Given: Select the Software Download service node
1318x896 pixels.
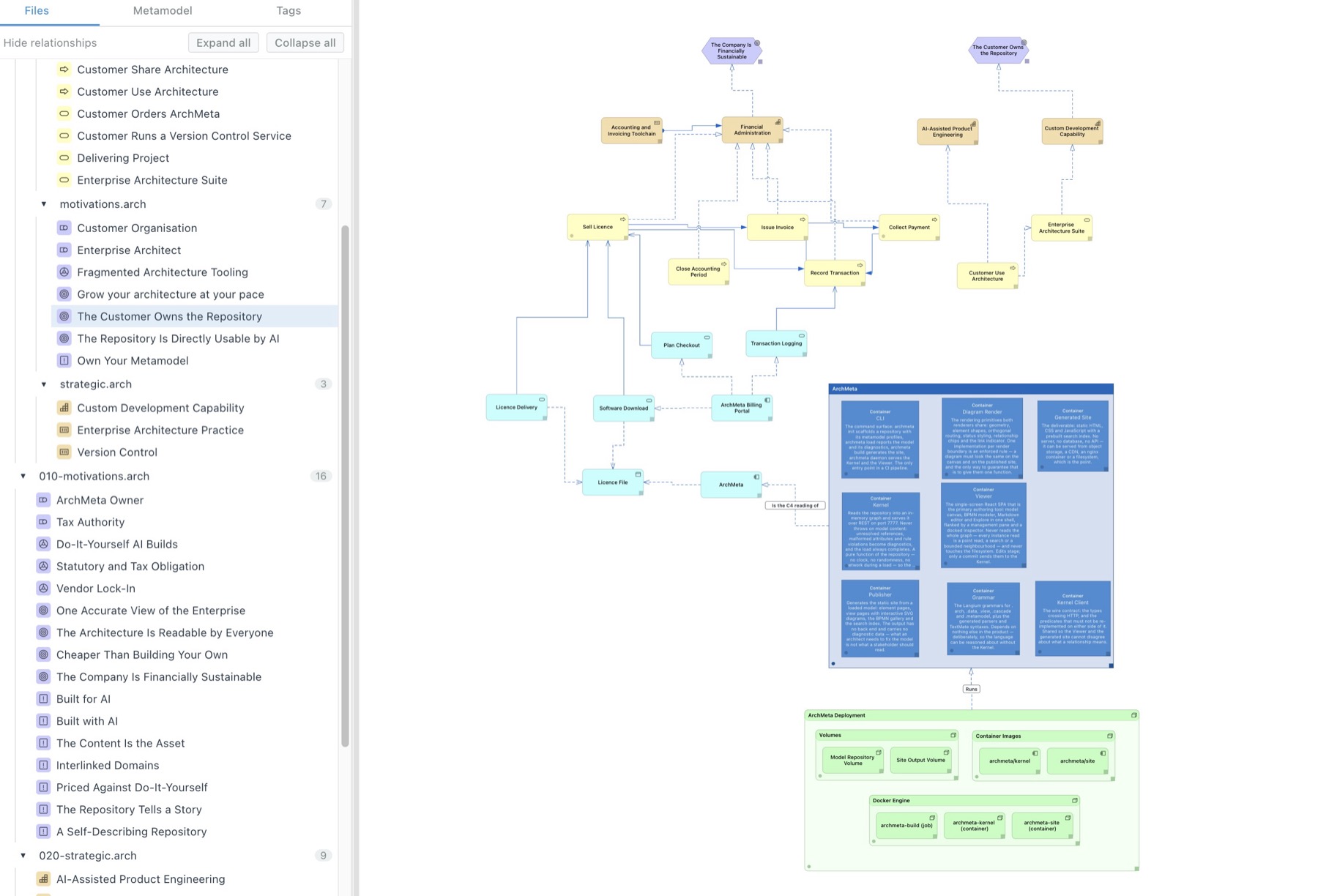Looking at the screenshot, I should pyautogui.click(x=623, y=408).
